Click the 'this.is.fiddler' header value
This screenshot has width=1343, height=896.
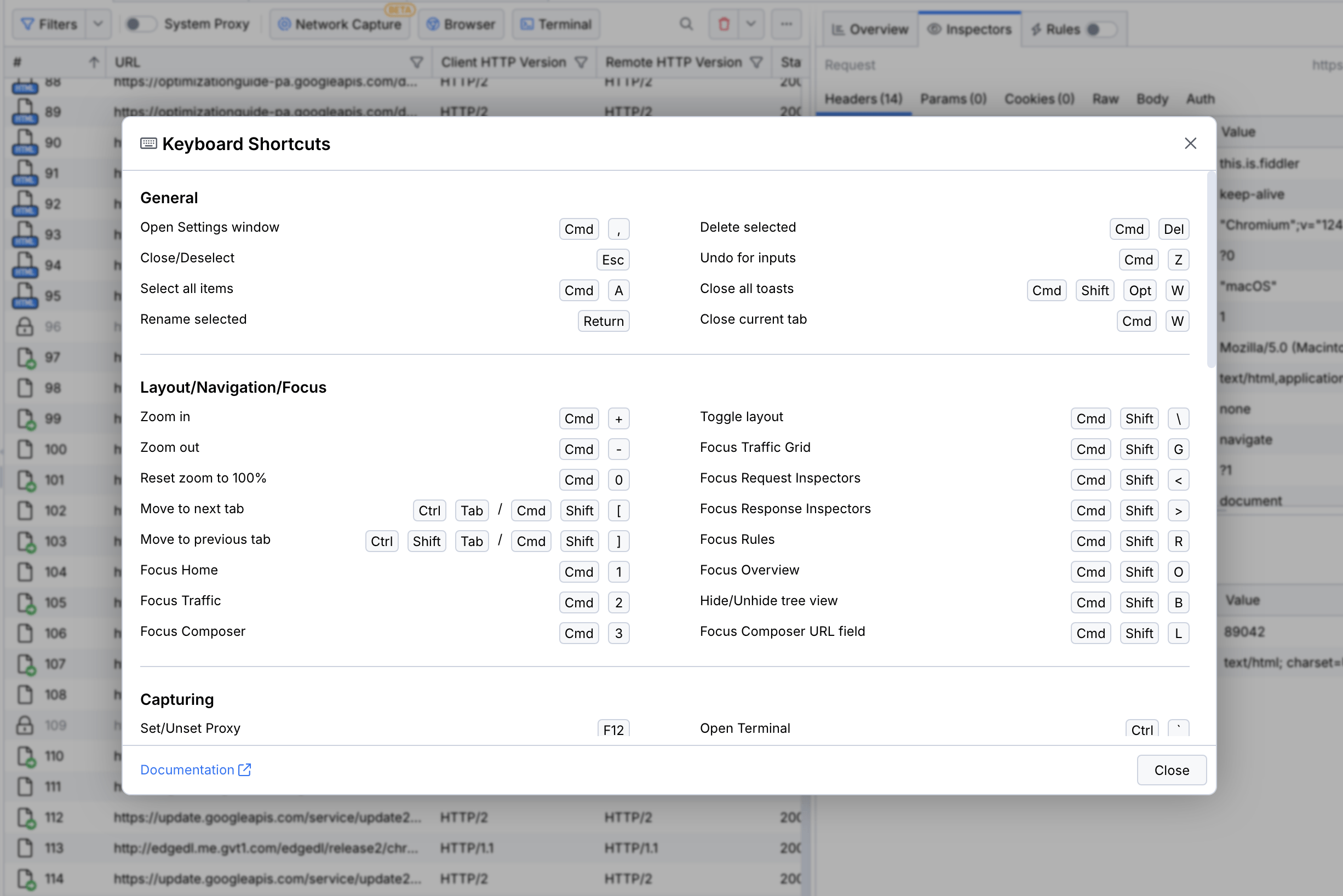click(1259, 163)
